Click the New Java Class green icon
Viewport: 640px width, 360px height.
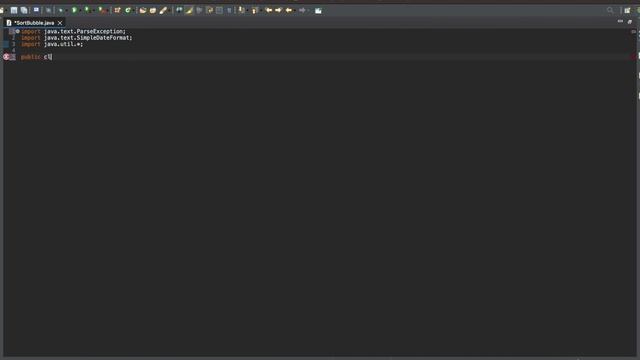(x=128, y=10)
